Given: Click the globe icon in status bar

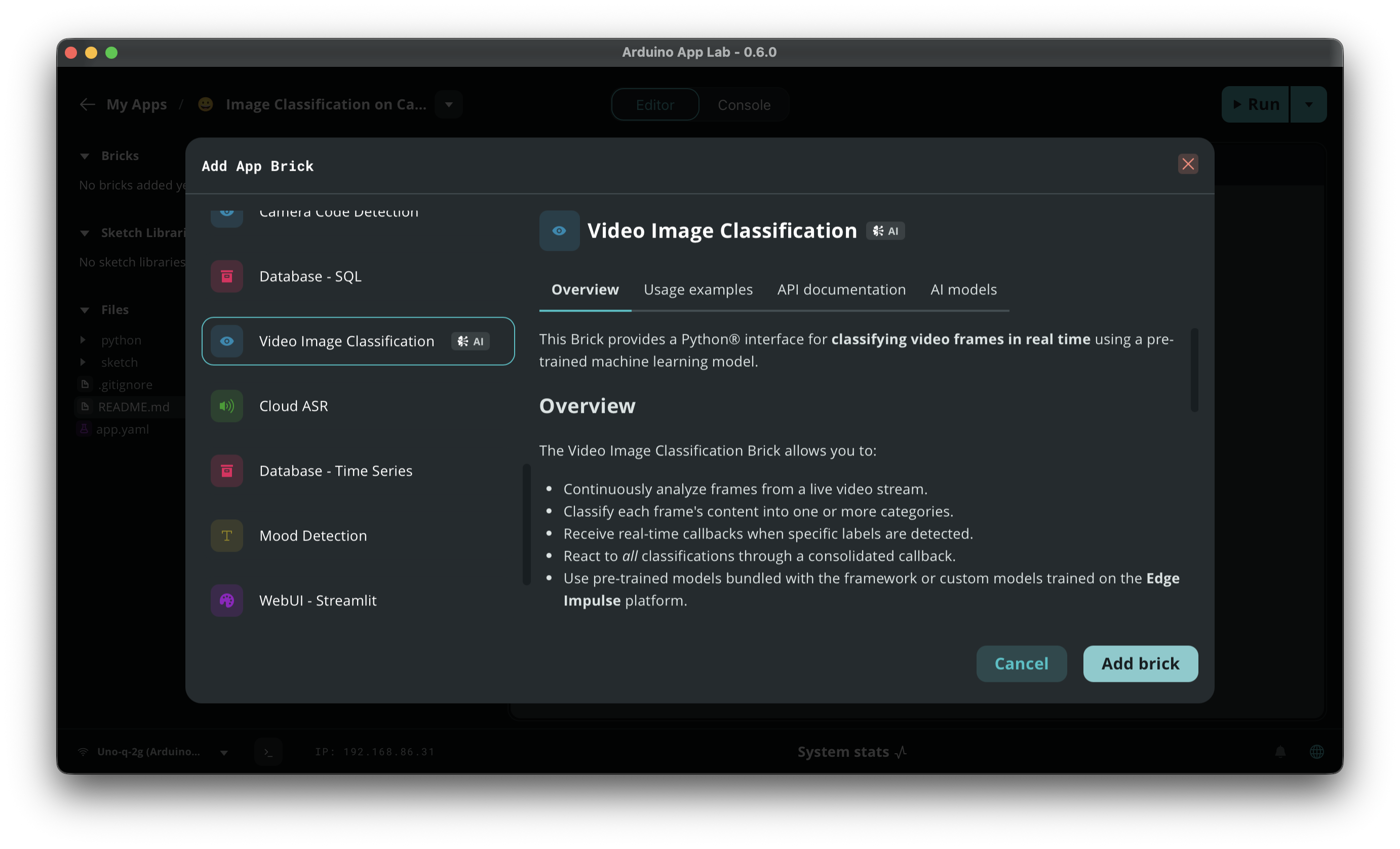Looking at the screenshot, I should (1316, 752).
